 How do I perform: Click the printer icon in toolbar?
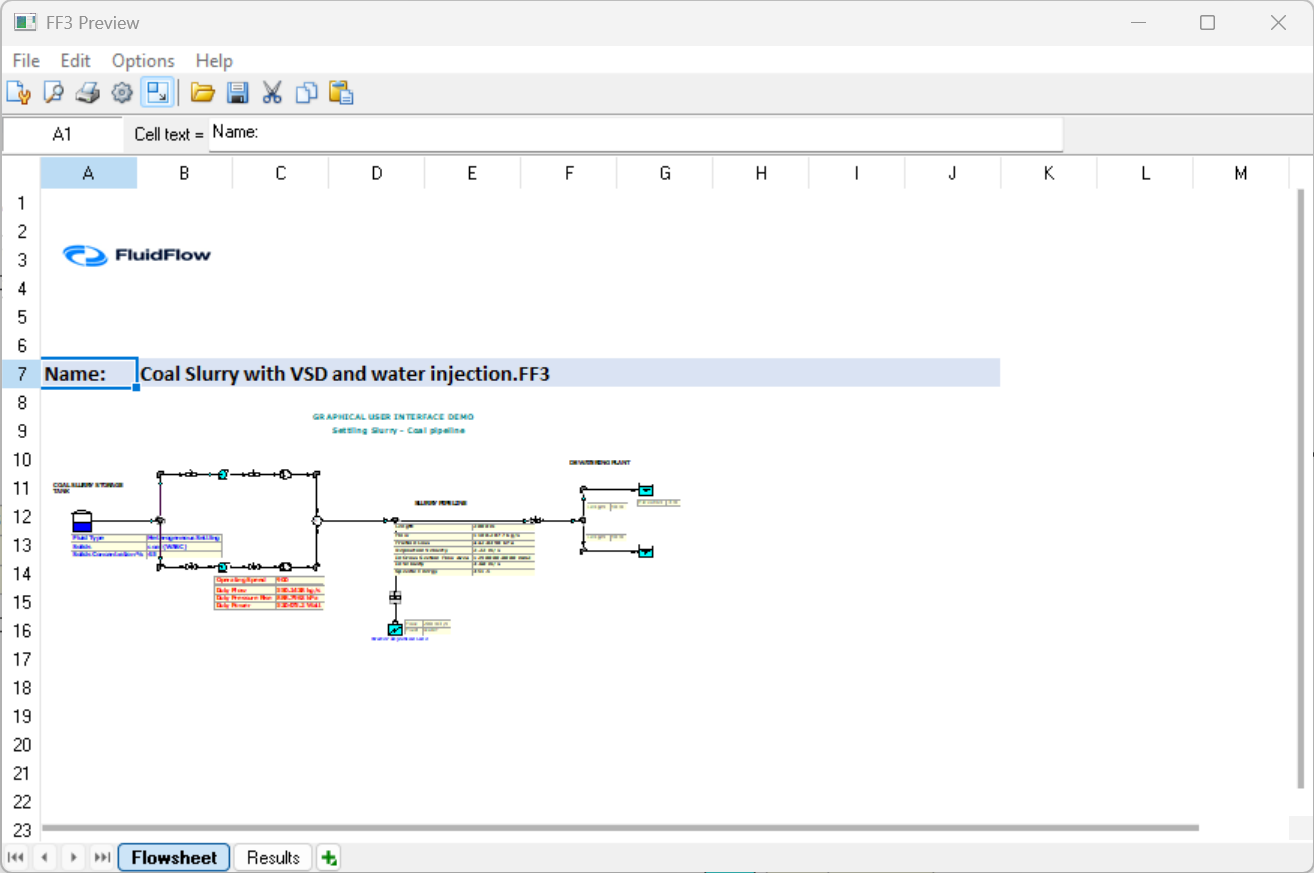(x=88, y=93)
